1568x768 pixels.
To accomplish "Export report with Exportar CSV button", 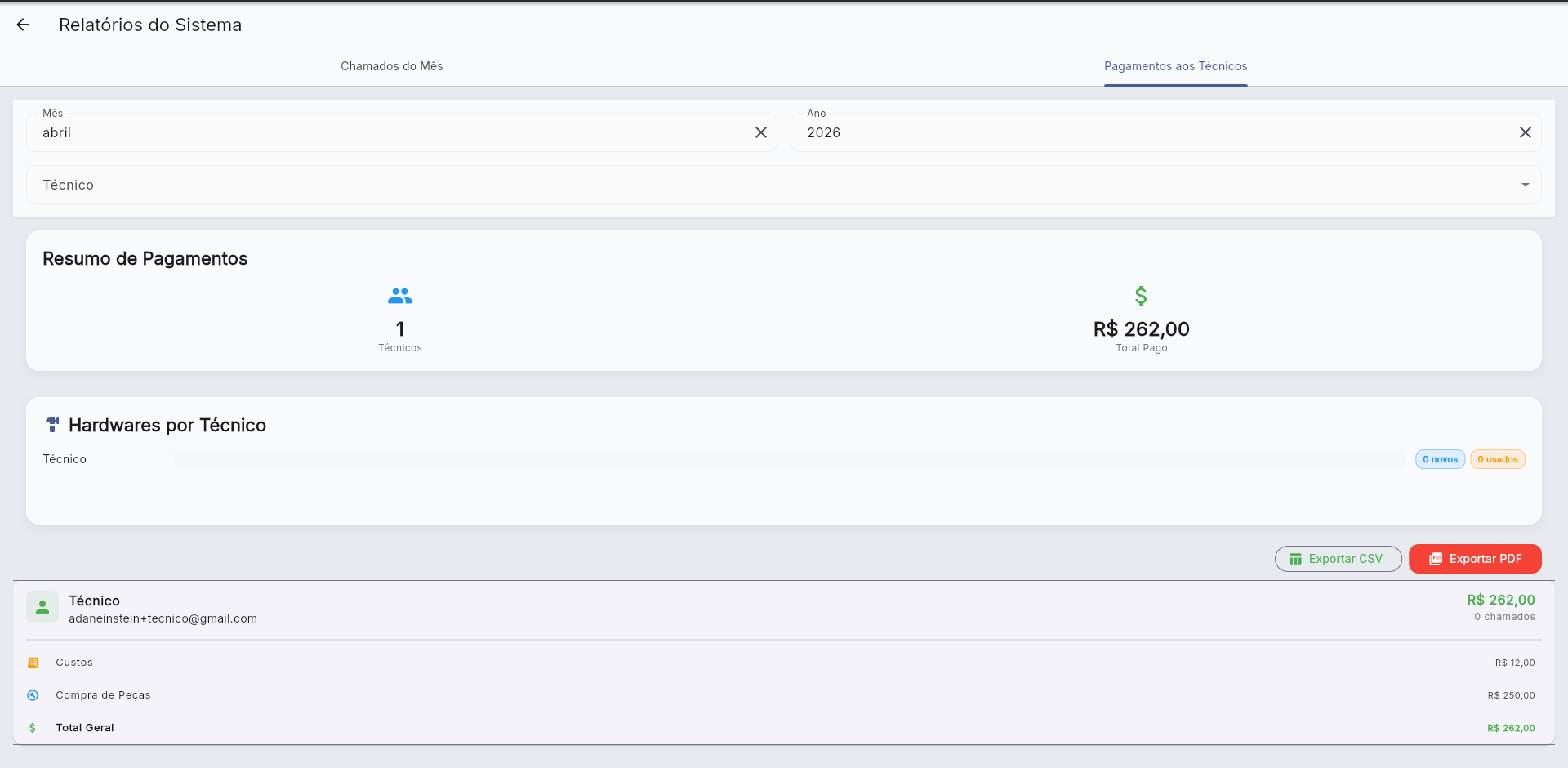I will pos(1338,559).
